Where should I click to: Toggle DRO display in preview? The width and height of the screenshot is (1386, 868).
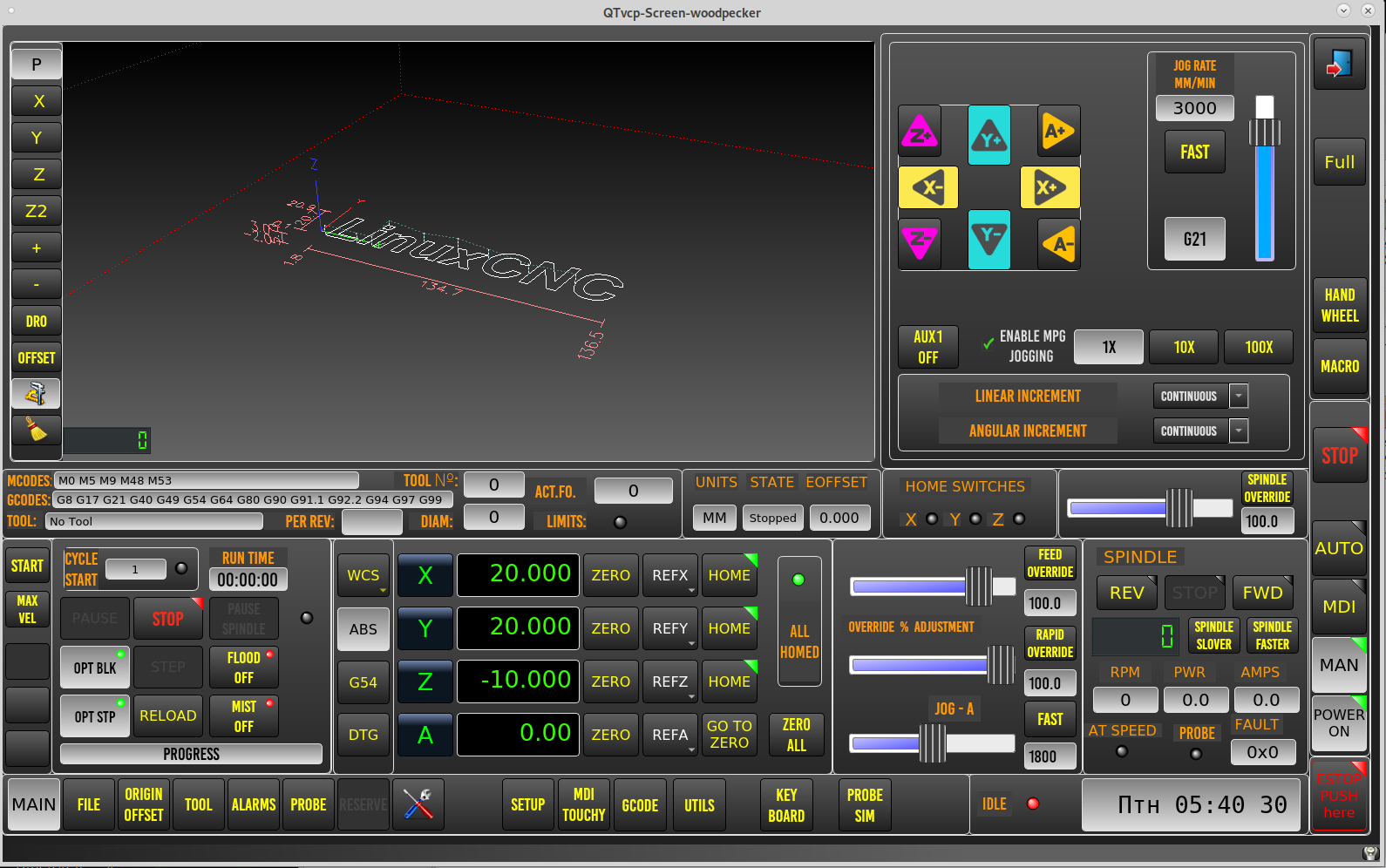(x=36, y=321)
